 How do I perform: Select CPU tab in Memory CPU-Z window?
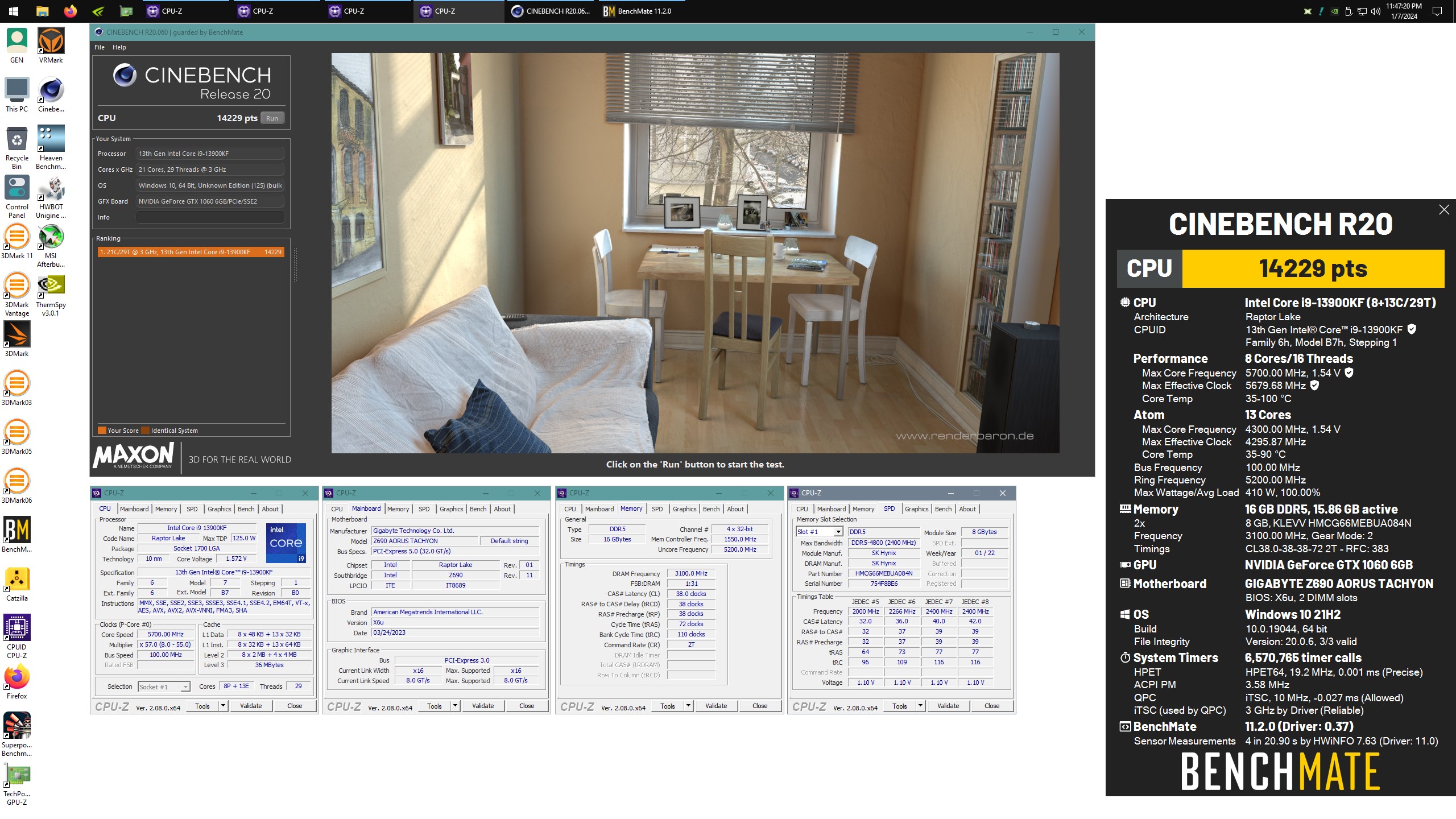click(570, 509)
